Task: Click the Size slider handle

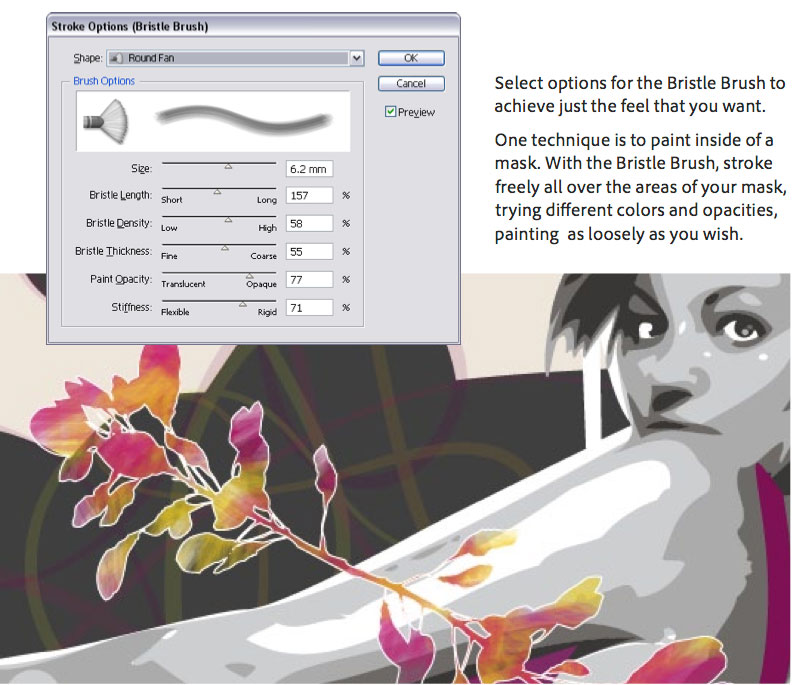Action: [228, 166]
